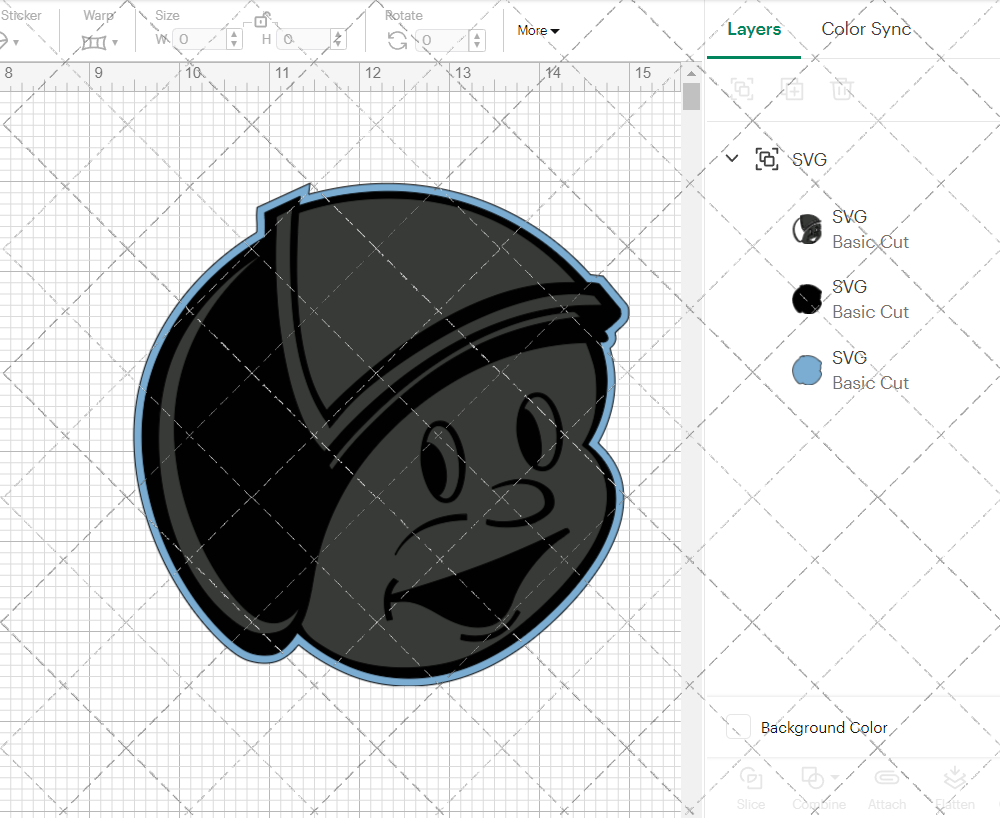The height and width of the screenshot is (818, 1000).
Task: Switch to the Layers tab
Action: pyautogui.click(x=754, y=29)
